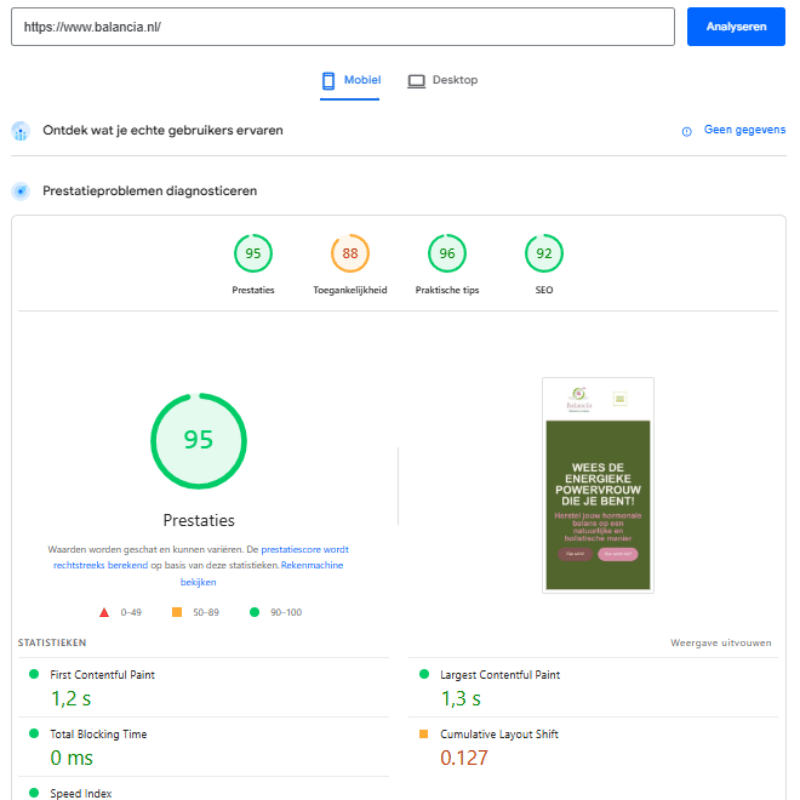Click the large Prestaties title below gauge
This screenshot has height=800, width=800.
tap(198, 520)
